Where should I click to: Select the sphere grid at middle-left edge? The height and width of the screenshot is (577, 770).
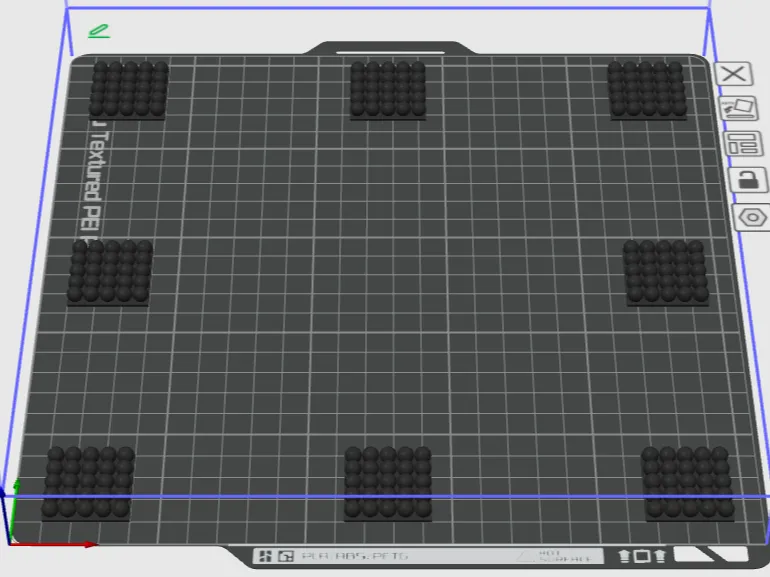(x=110, y=272)
